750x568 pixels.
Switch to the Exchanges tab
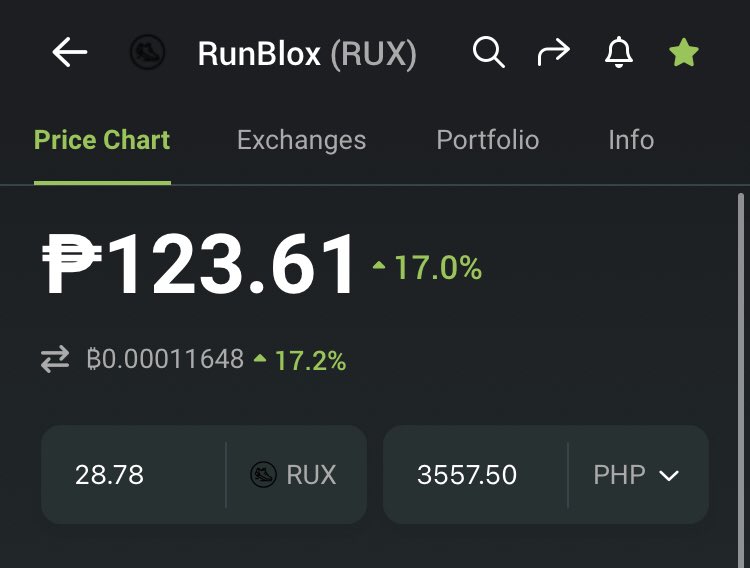pos(301,140)
